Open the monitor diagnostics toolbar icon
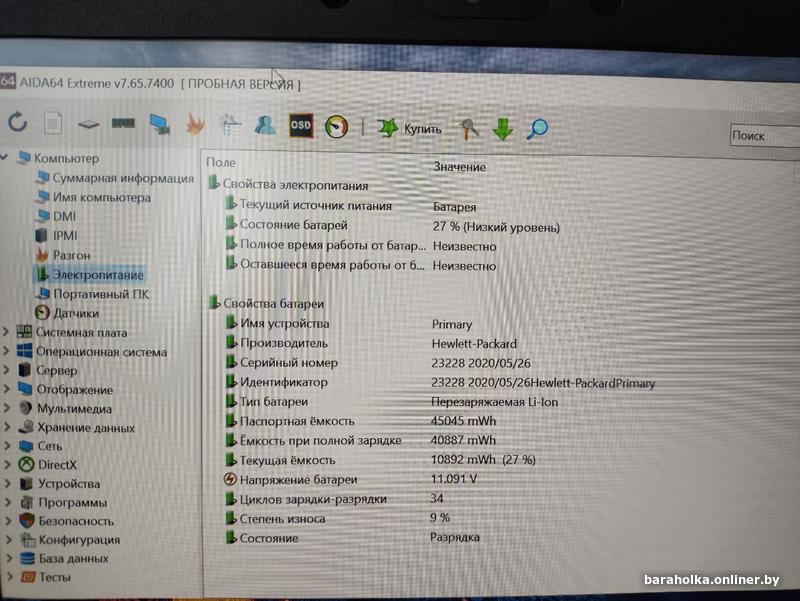 click(230, 125)
